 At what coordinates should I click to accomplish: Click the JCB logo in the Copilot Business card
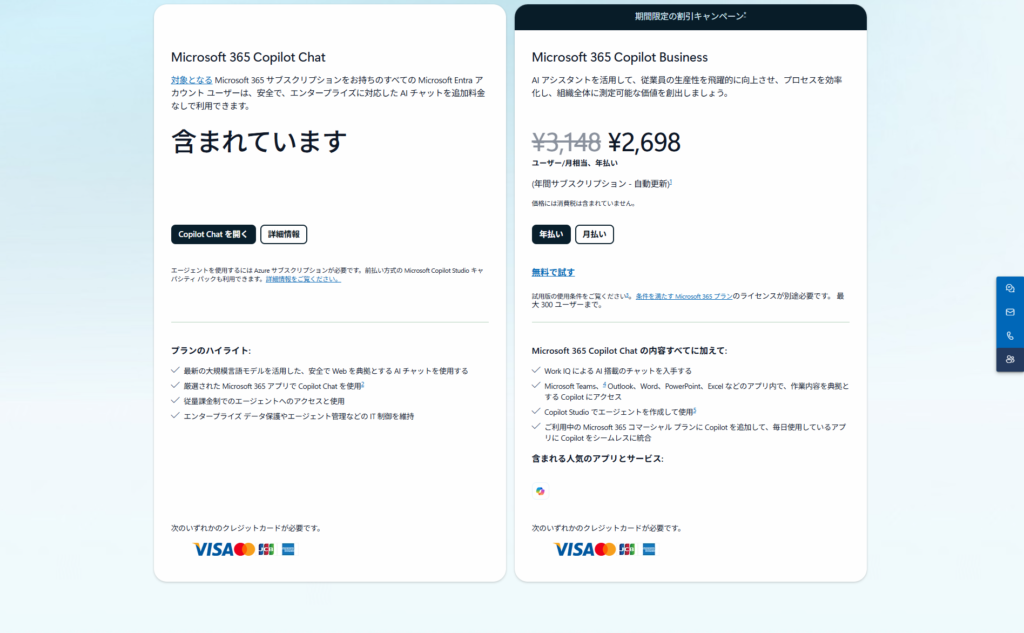click(x=627, y=549)
